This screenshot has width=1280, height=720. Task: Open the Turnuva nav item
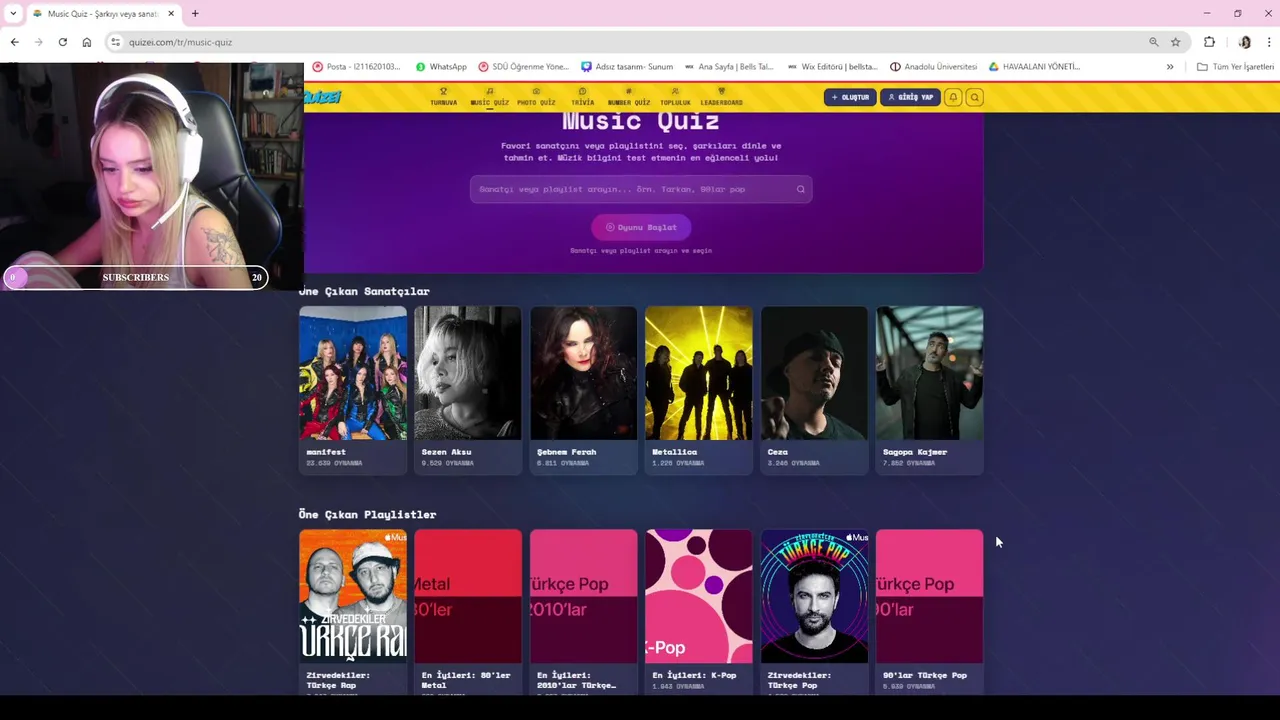point(443,97)
